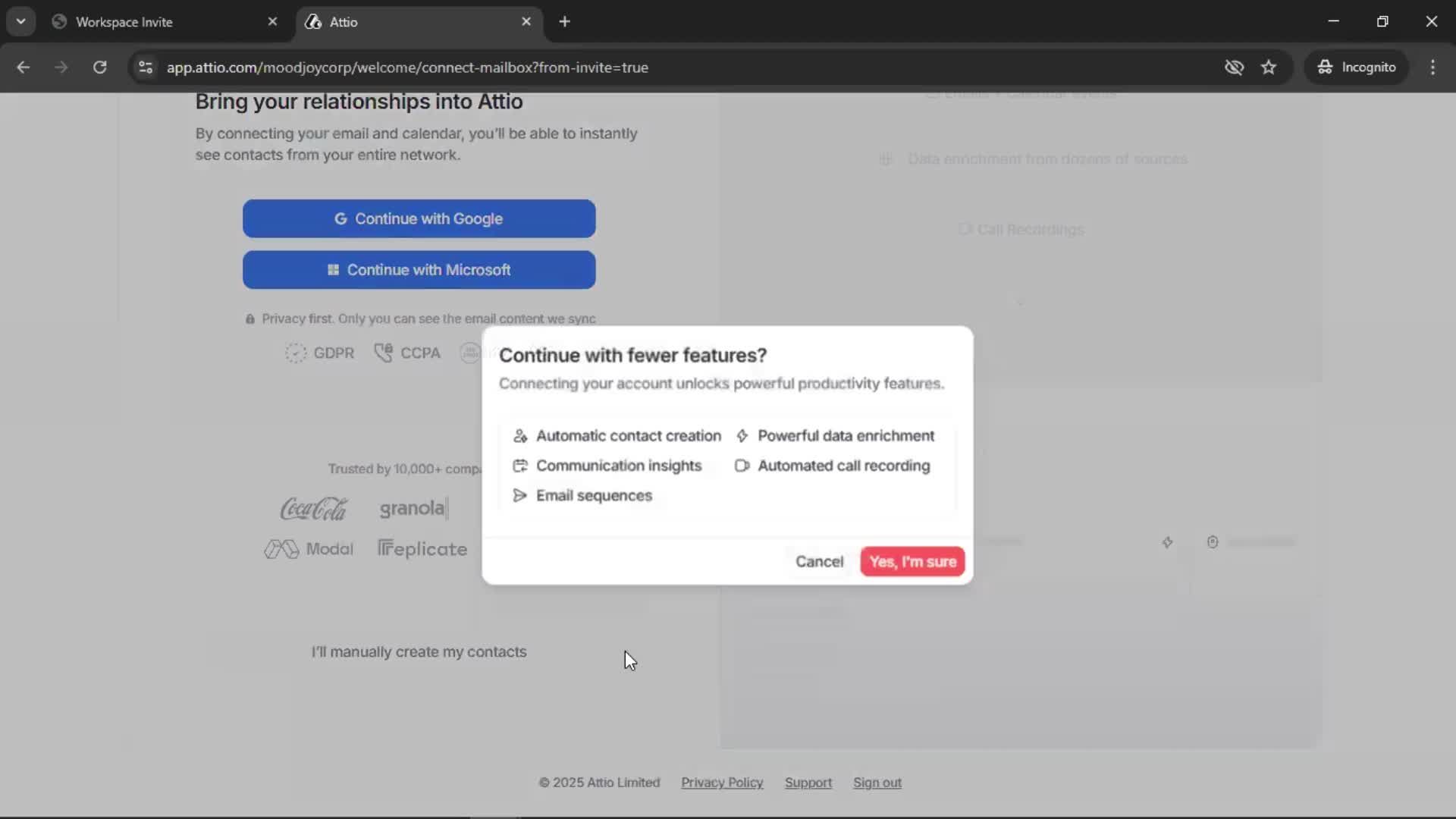Select the Automatic contact creation icon
1456x819 pixels.
[520, 436]
